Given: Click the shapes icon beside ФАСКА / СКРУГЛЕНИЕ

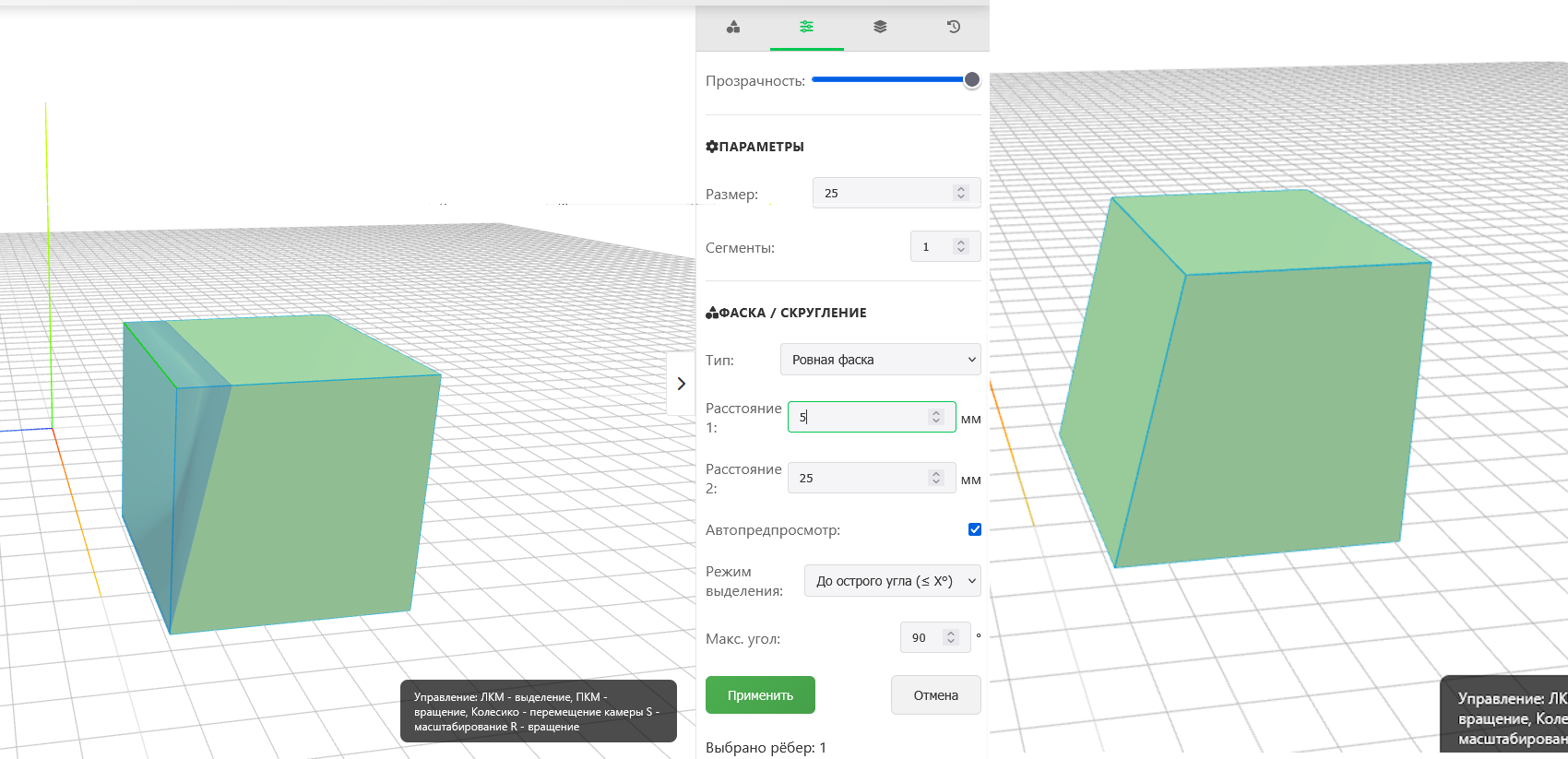Looking at the screenshot, I should (x=711, y=313).
